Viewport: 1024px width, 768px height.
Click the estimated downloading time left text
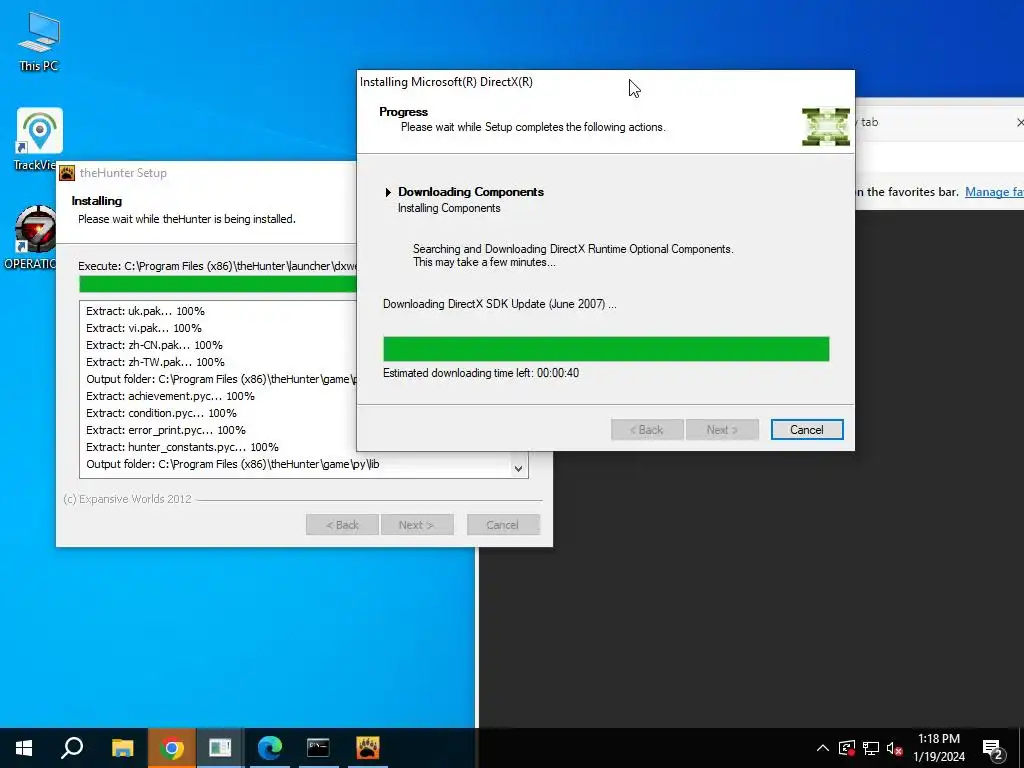tap(481, 373)
